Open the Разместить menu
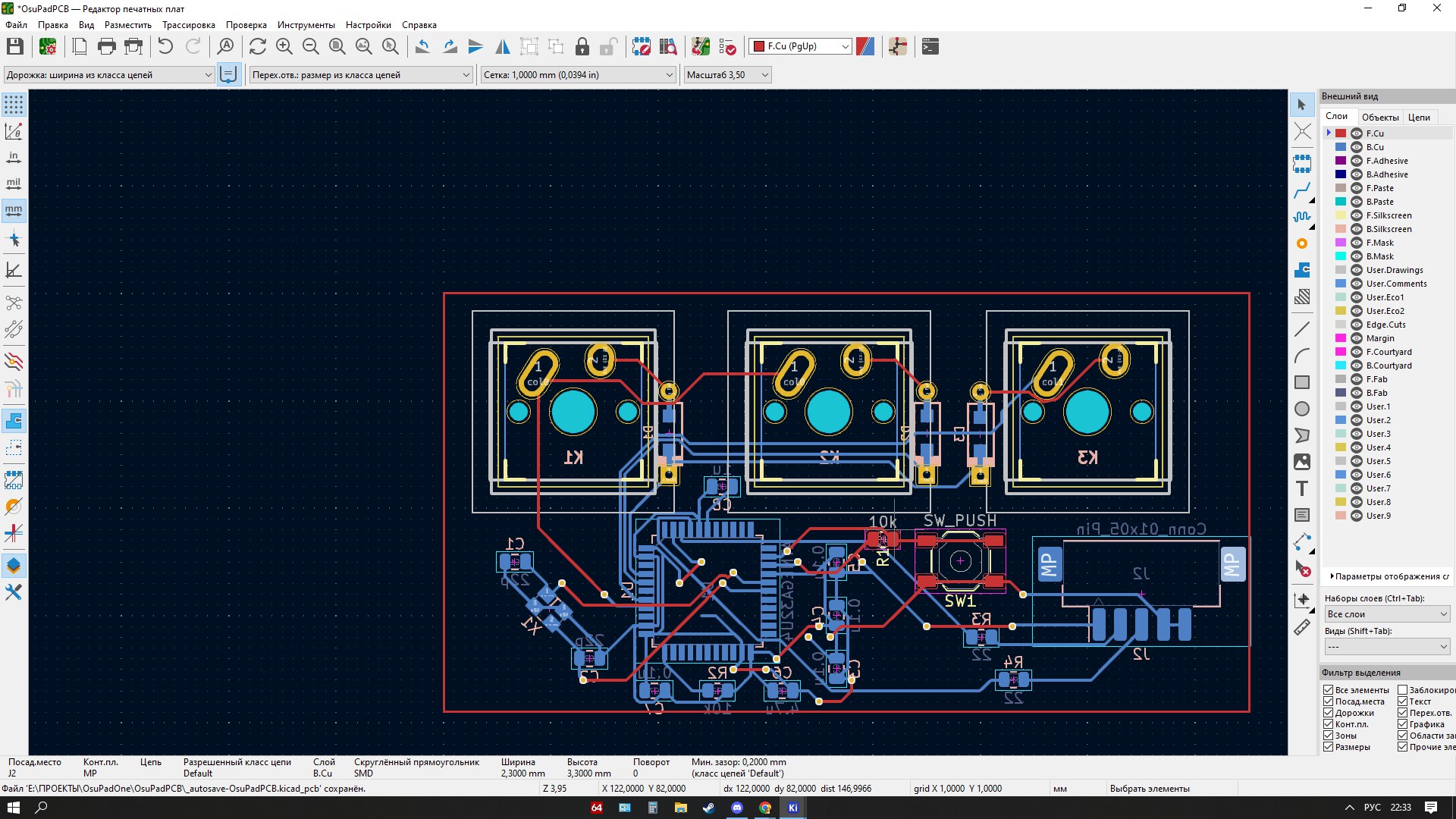This screenshot has height=819, width=1456. (128, 25)
